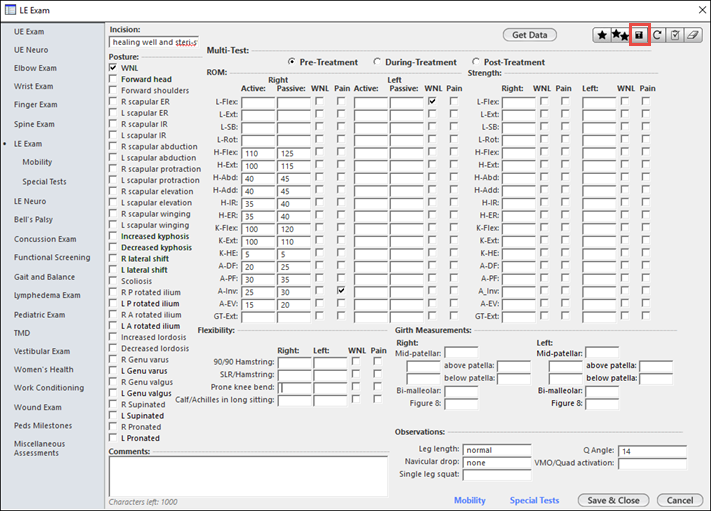Switch to Gait and Balance section
711x511 pixels.
point(44,277)
